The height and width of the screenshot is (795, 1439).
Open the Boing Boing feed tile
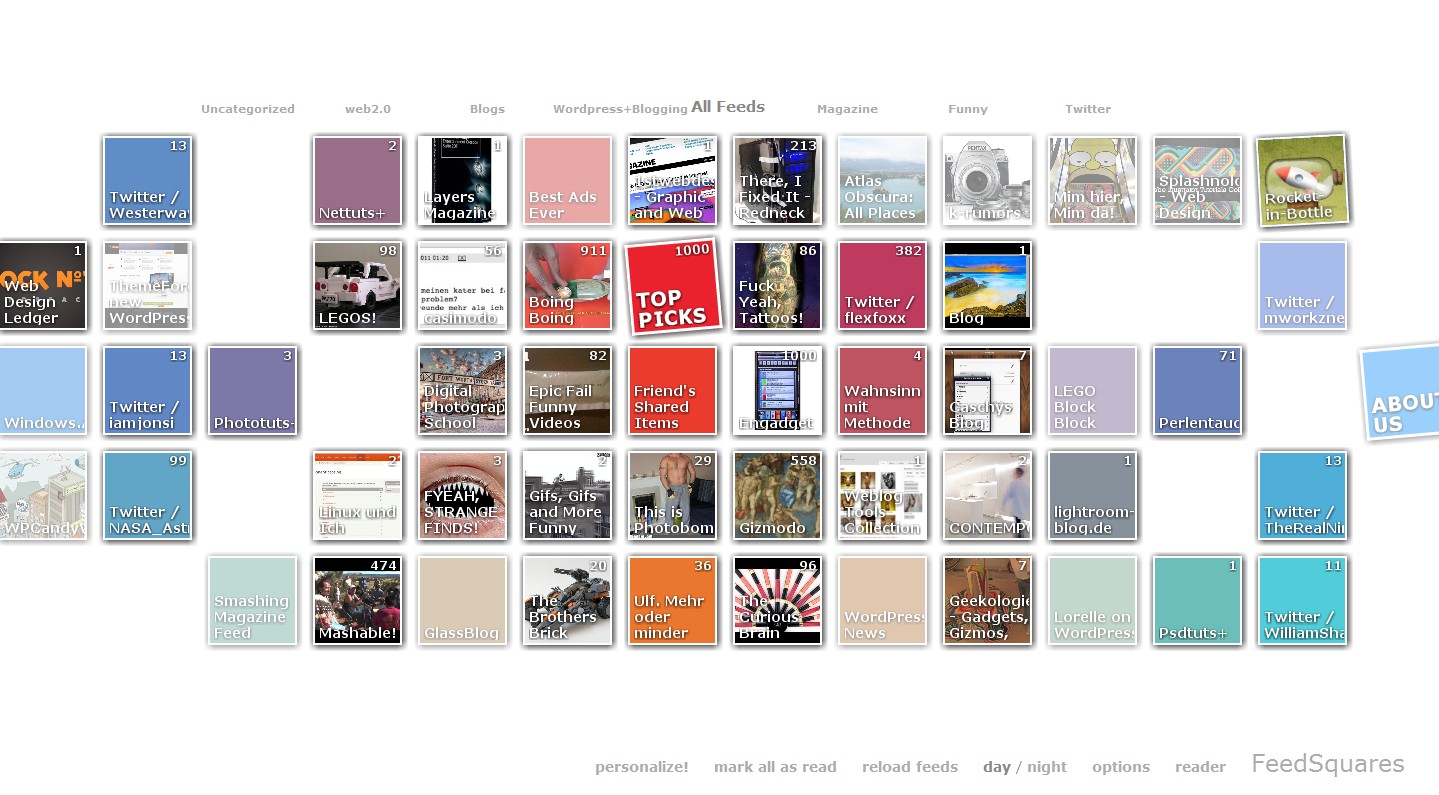(x=567, y=286)
